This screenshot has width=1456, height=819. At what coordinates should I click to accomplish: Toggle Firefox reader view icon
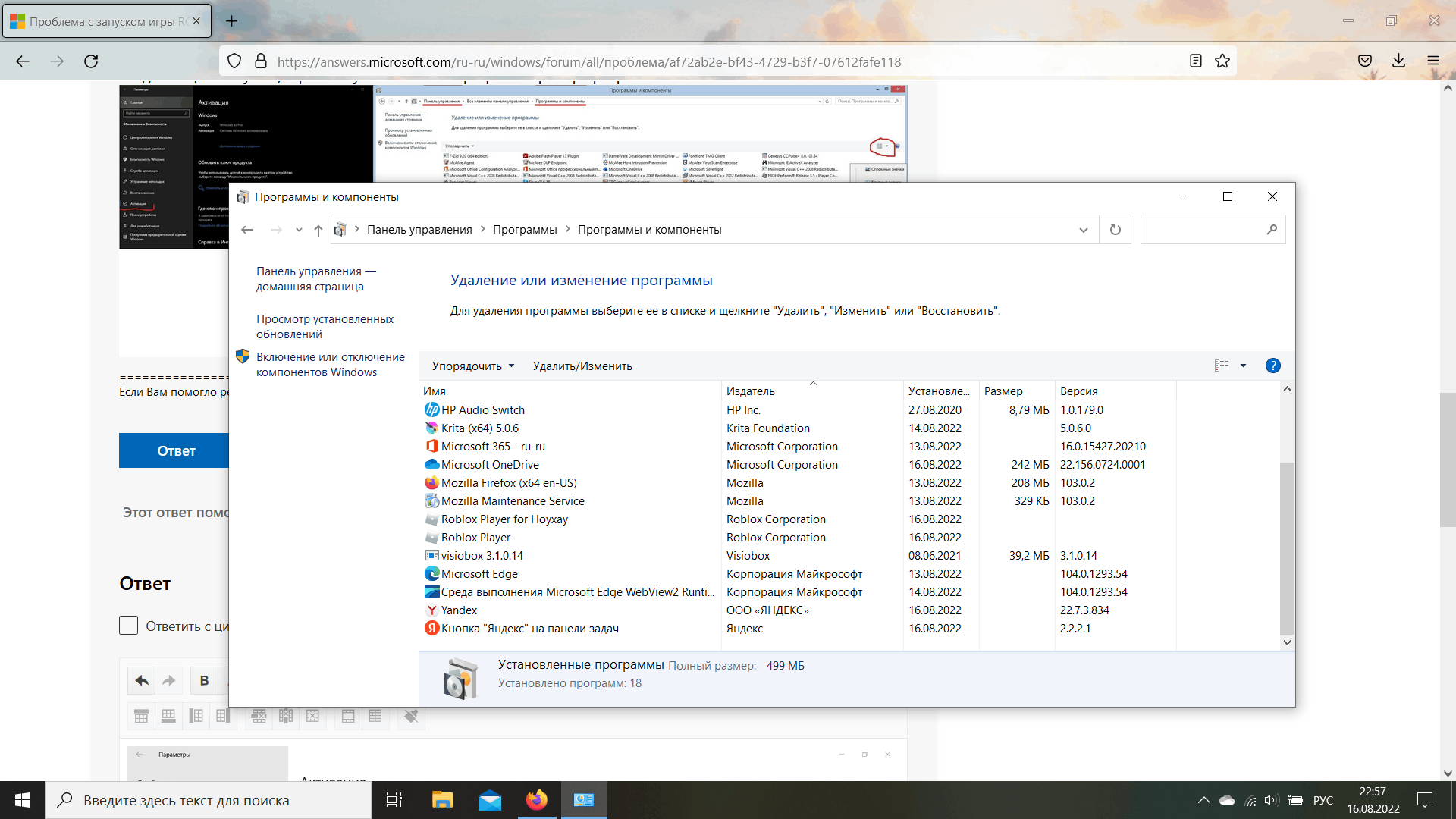(1196, 61)
